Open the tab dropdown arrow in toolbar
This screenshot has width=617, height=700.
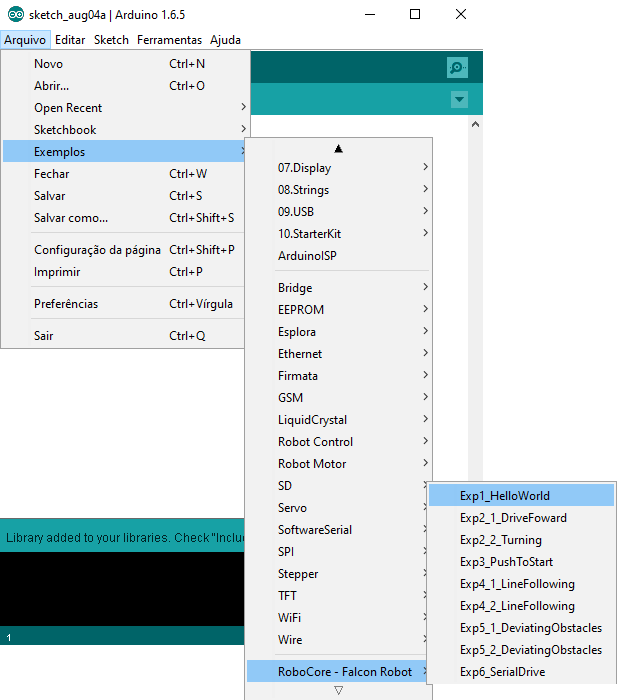(x=459, y=99)
